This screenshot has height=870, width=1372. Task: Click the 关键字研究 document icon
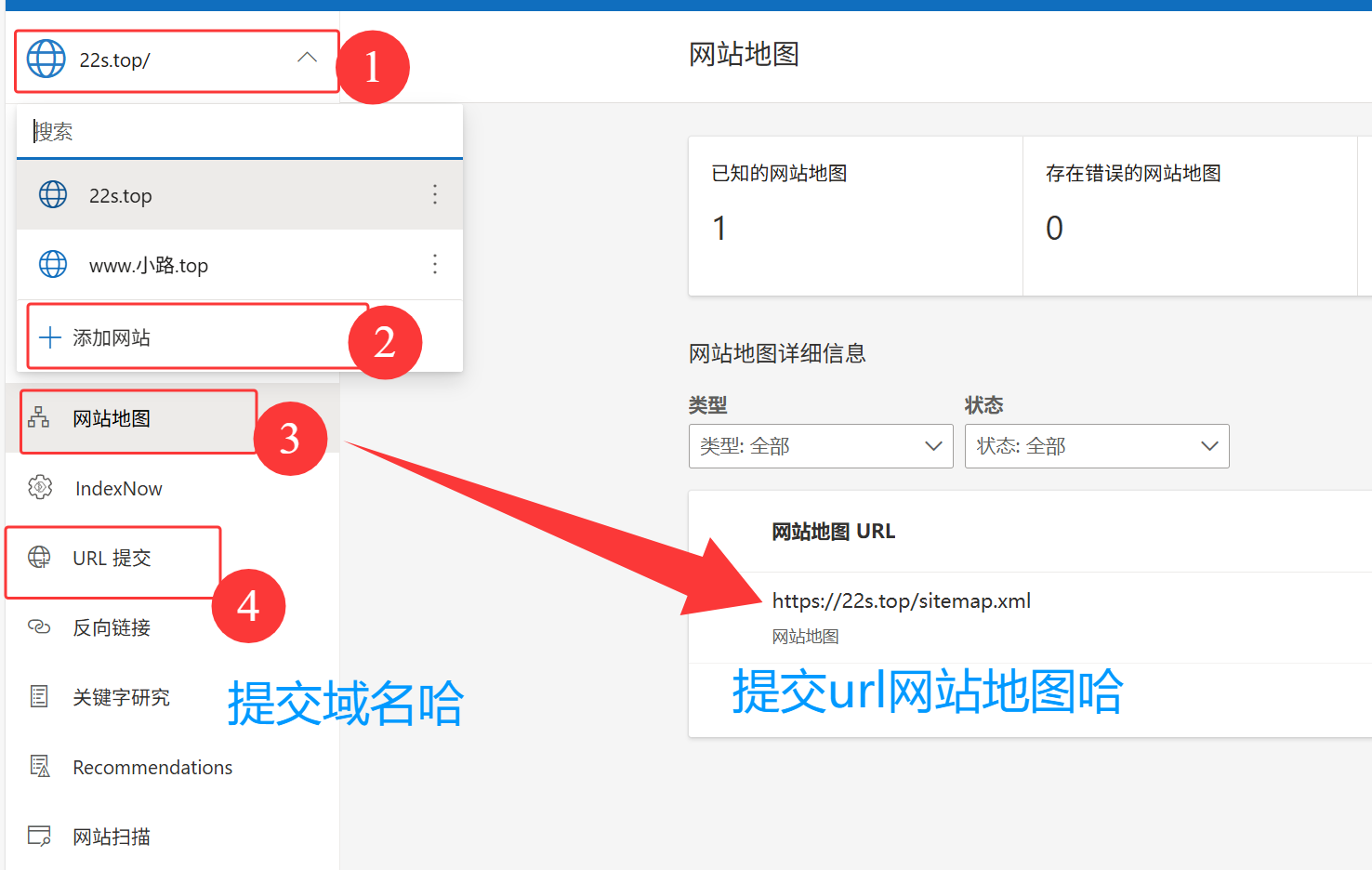coord(39,696)
